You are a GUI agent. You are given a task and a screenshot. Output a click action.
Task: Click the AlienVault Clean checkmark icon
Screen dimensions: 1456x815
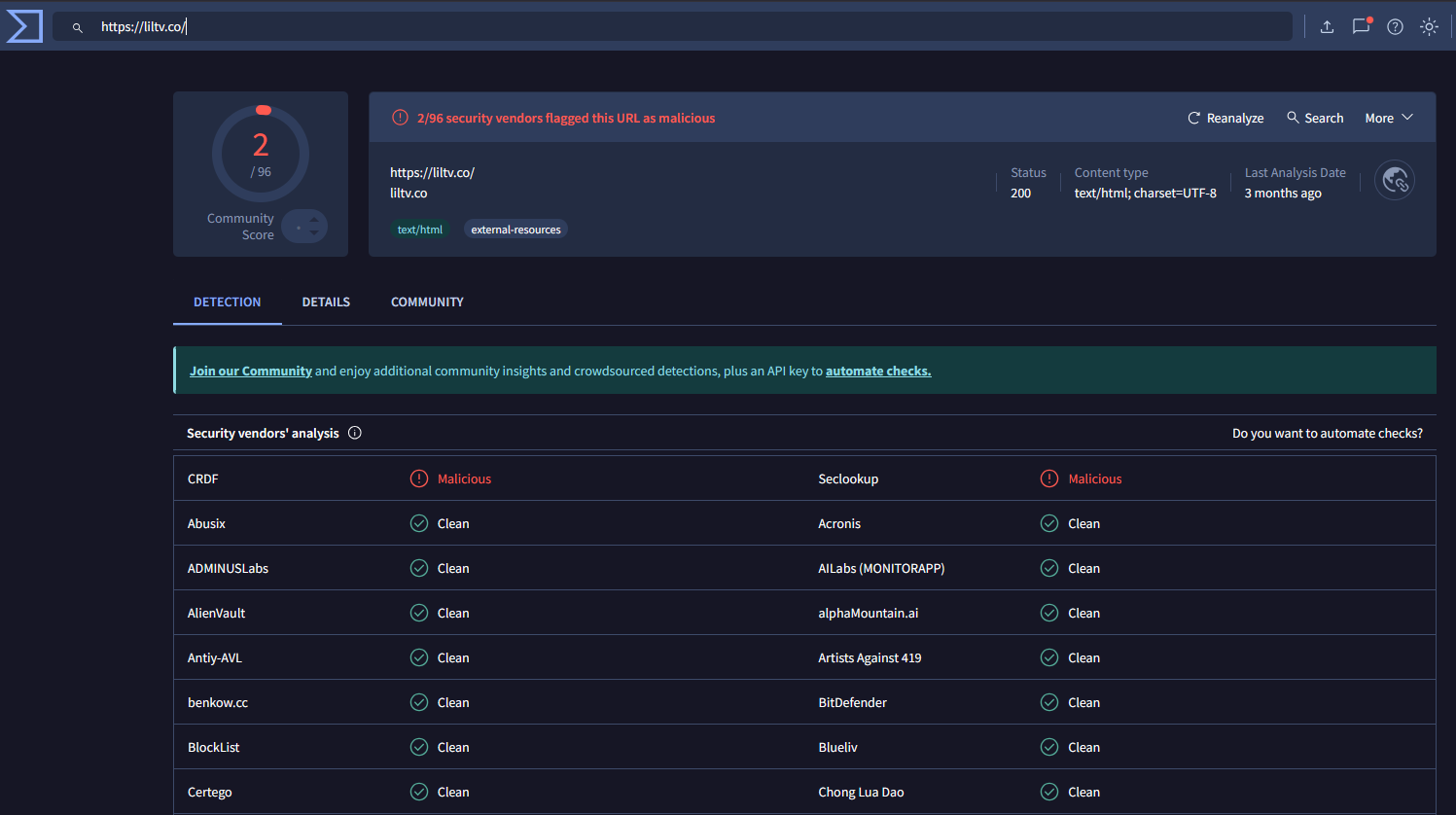pyautogui.click(x=419, y=613)
